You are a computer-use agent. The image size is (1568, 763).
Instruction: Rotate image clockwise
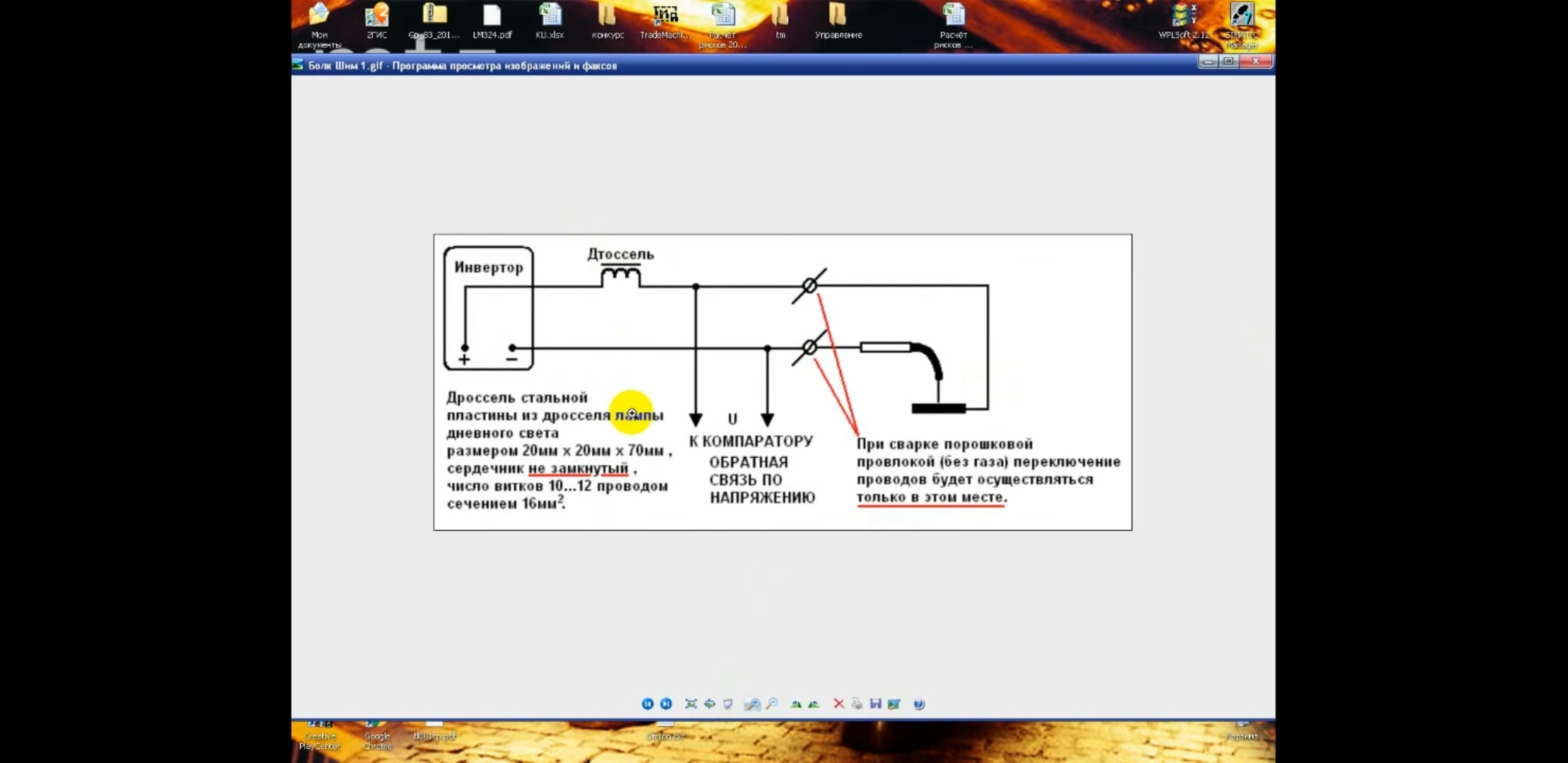(795, 704)
